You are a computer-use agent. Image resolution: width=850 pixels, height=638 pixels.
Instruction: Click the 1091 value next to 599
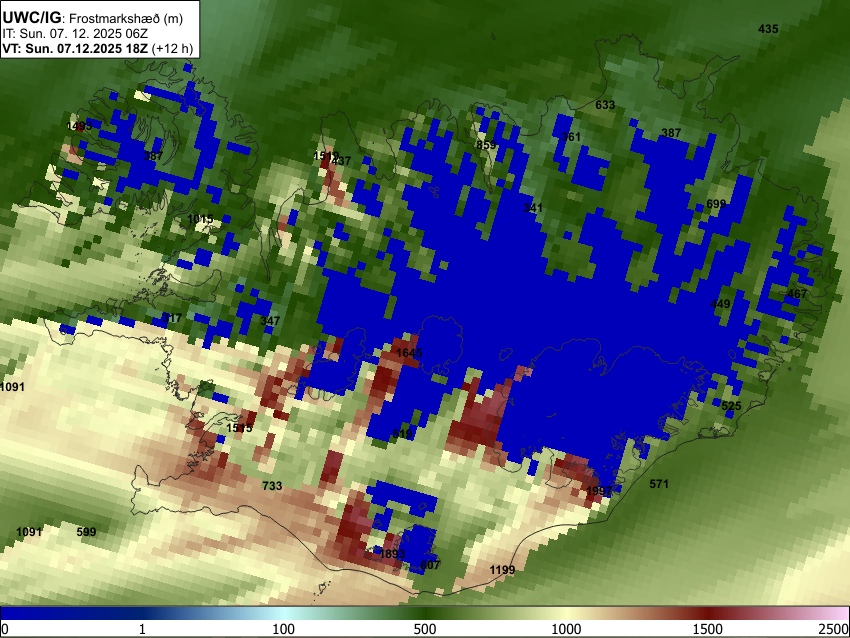(x=29, y=532)
